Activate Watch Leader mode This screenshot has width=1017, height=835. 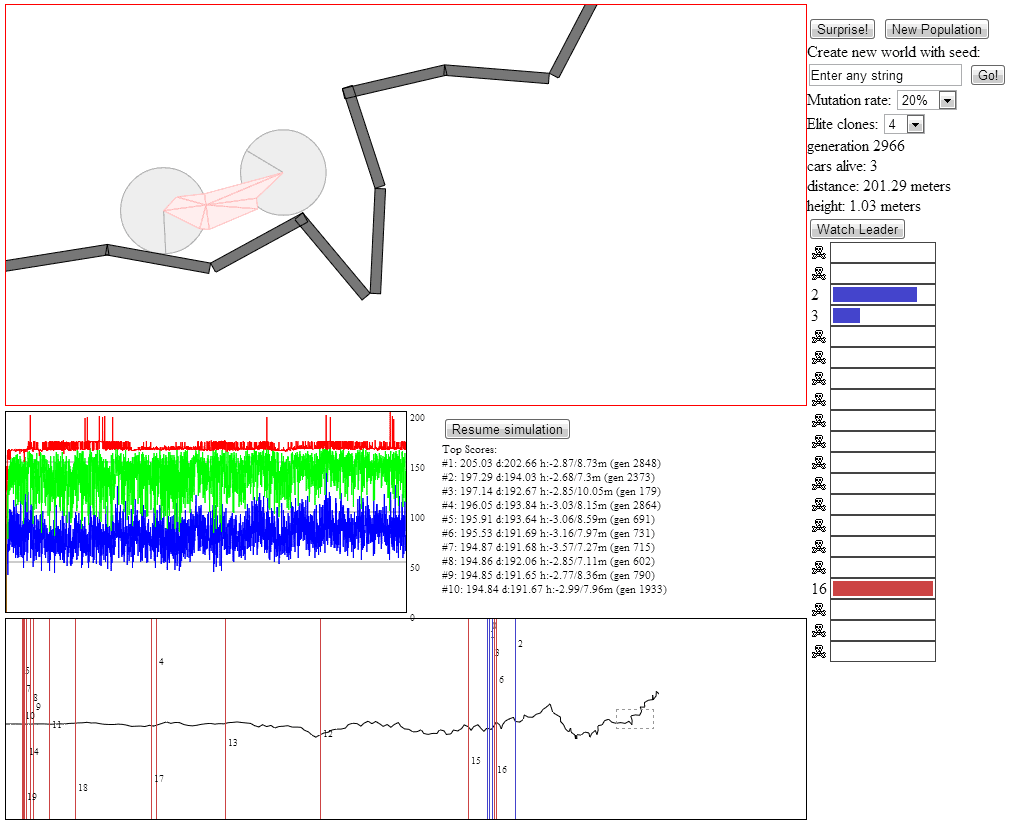[x=857, y=229]
